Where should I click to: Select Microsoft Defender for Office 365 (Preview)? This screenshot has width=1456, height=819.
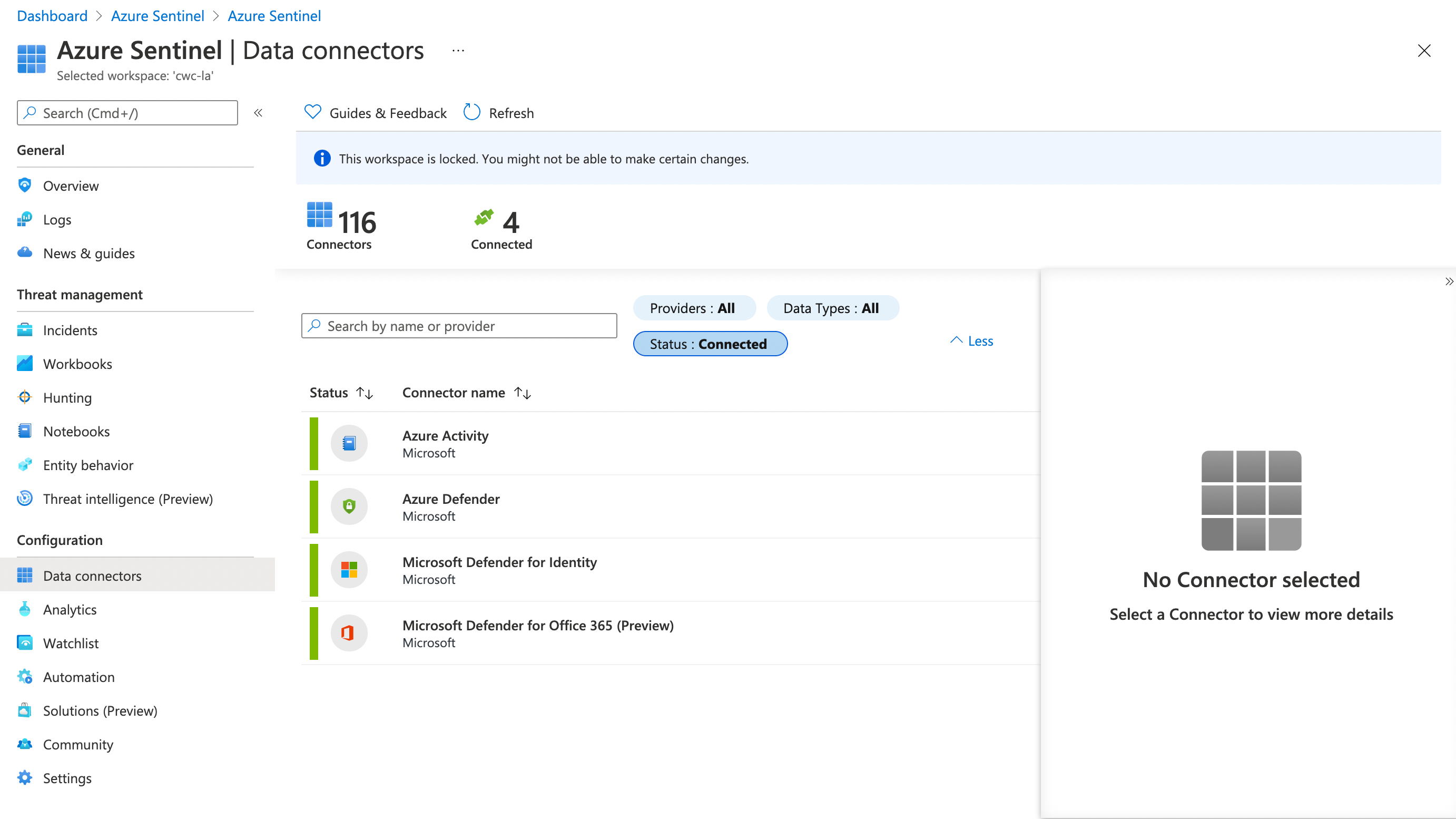tap(537, 625)
